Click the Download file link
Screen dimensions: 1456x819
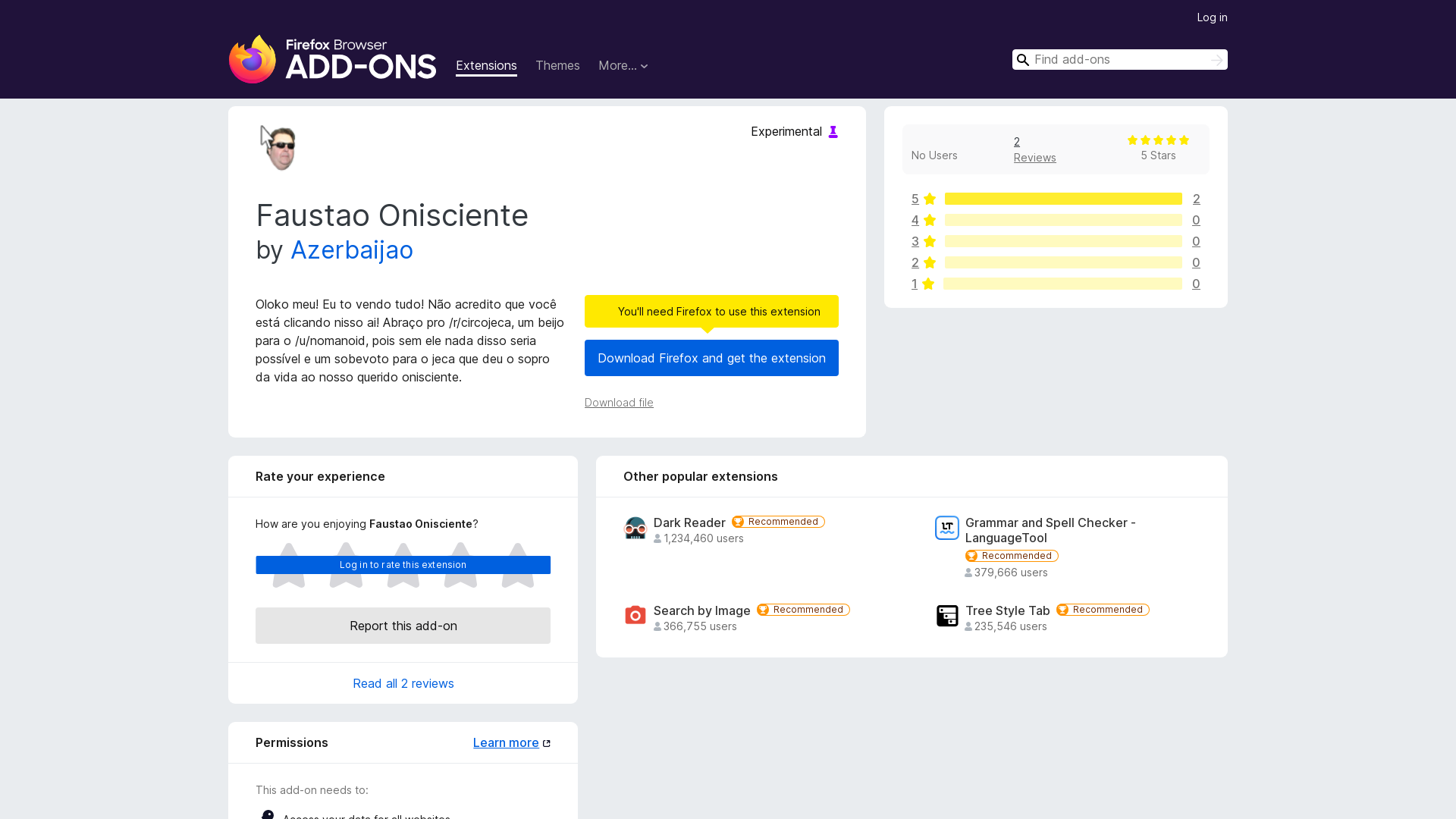click(x=619, y=403)
